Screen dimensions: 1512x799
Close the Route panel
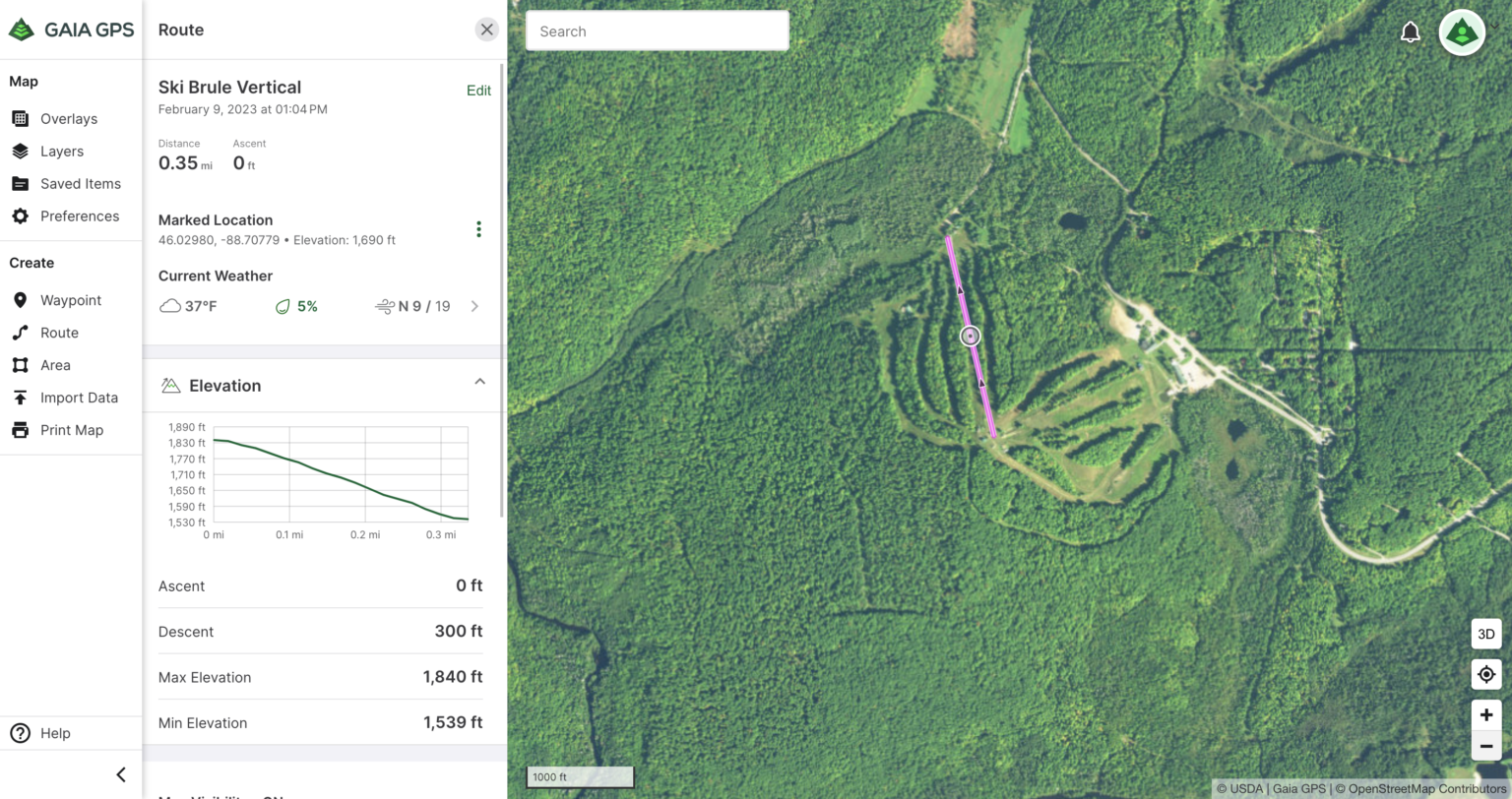486,30
